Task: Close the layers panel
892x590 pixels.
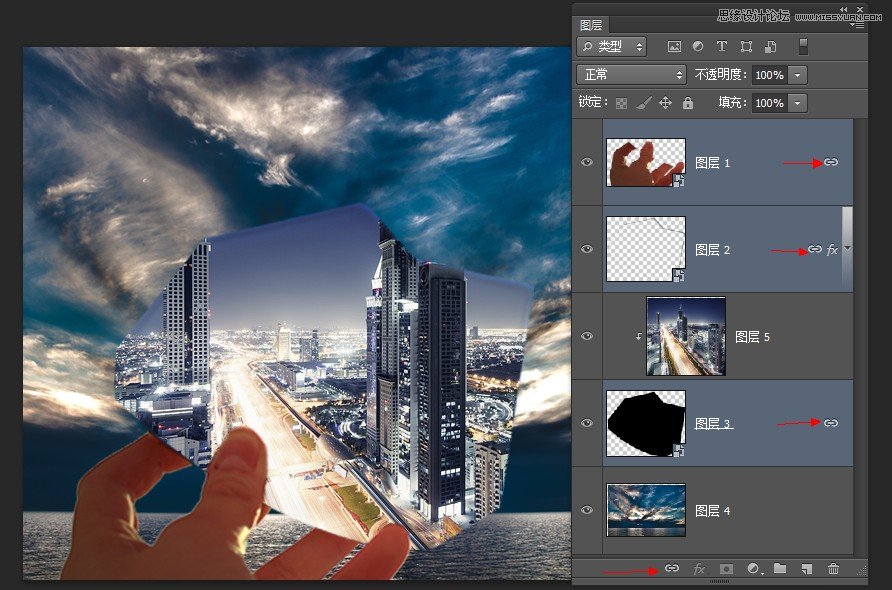Action: pyautogui.click(x=861, y=9)
